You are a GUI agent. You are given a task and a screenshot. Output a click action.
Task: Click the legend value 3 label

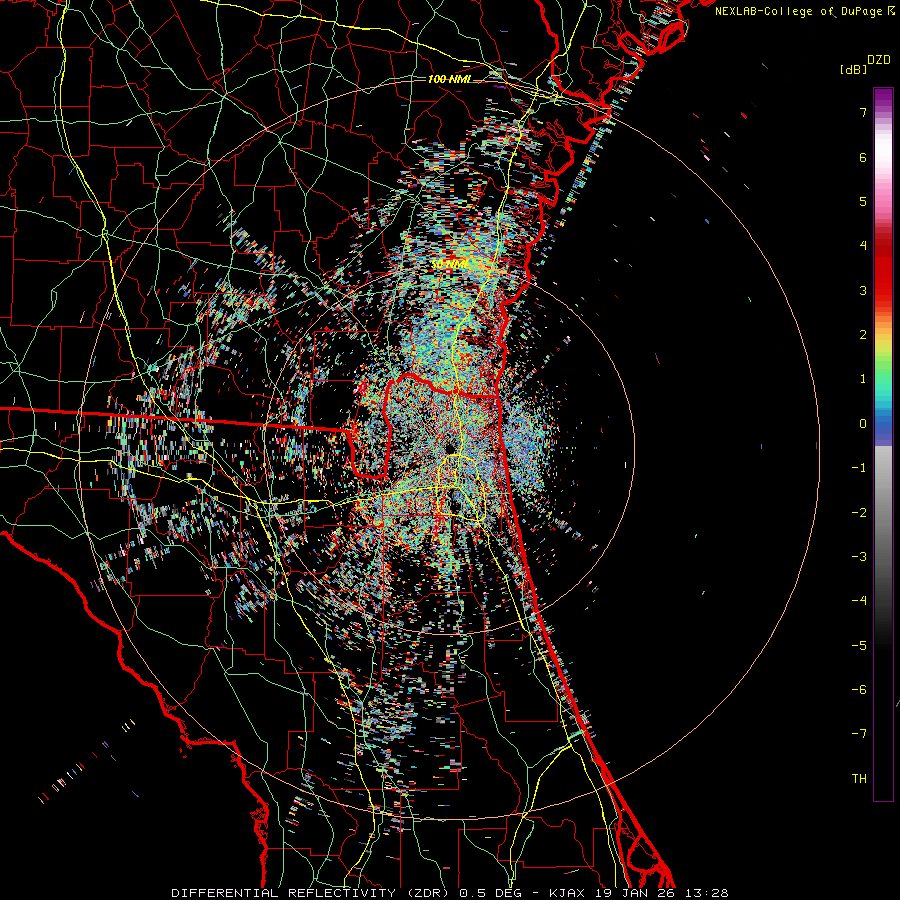coord(863,290)
